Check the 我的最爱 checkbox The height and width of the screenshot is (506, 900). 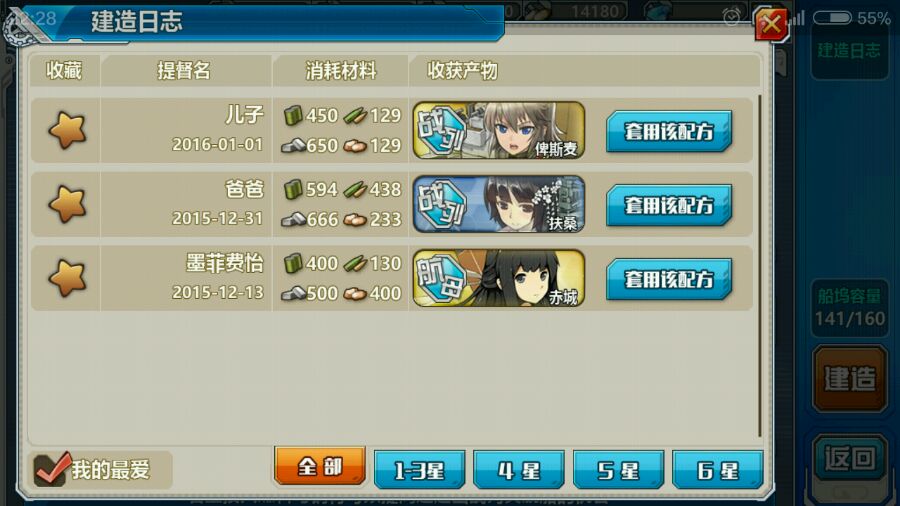(52, 470)
